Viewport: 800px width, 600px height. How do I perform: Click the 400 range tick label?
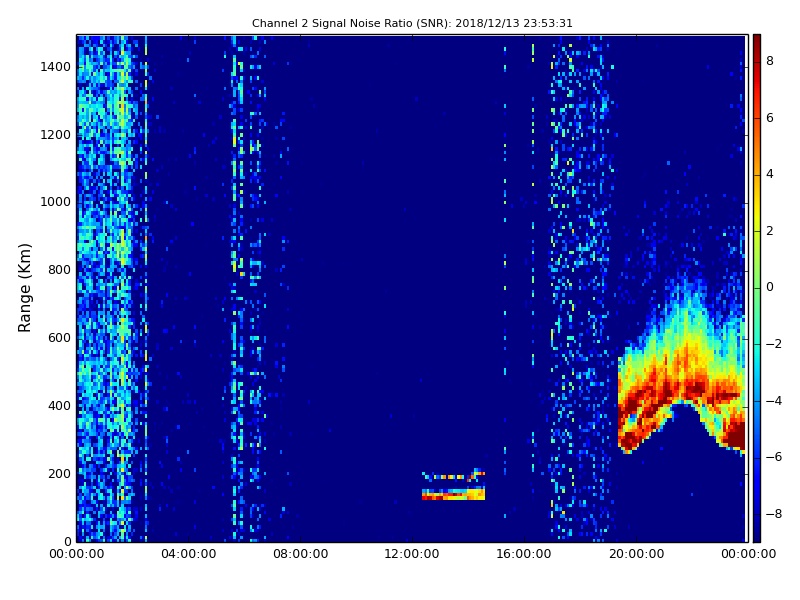point(59,406)
